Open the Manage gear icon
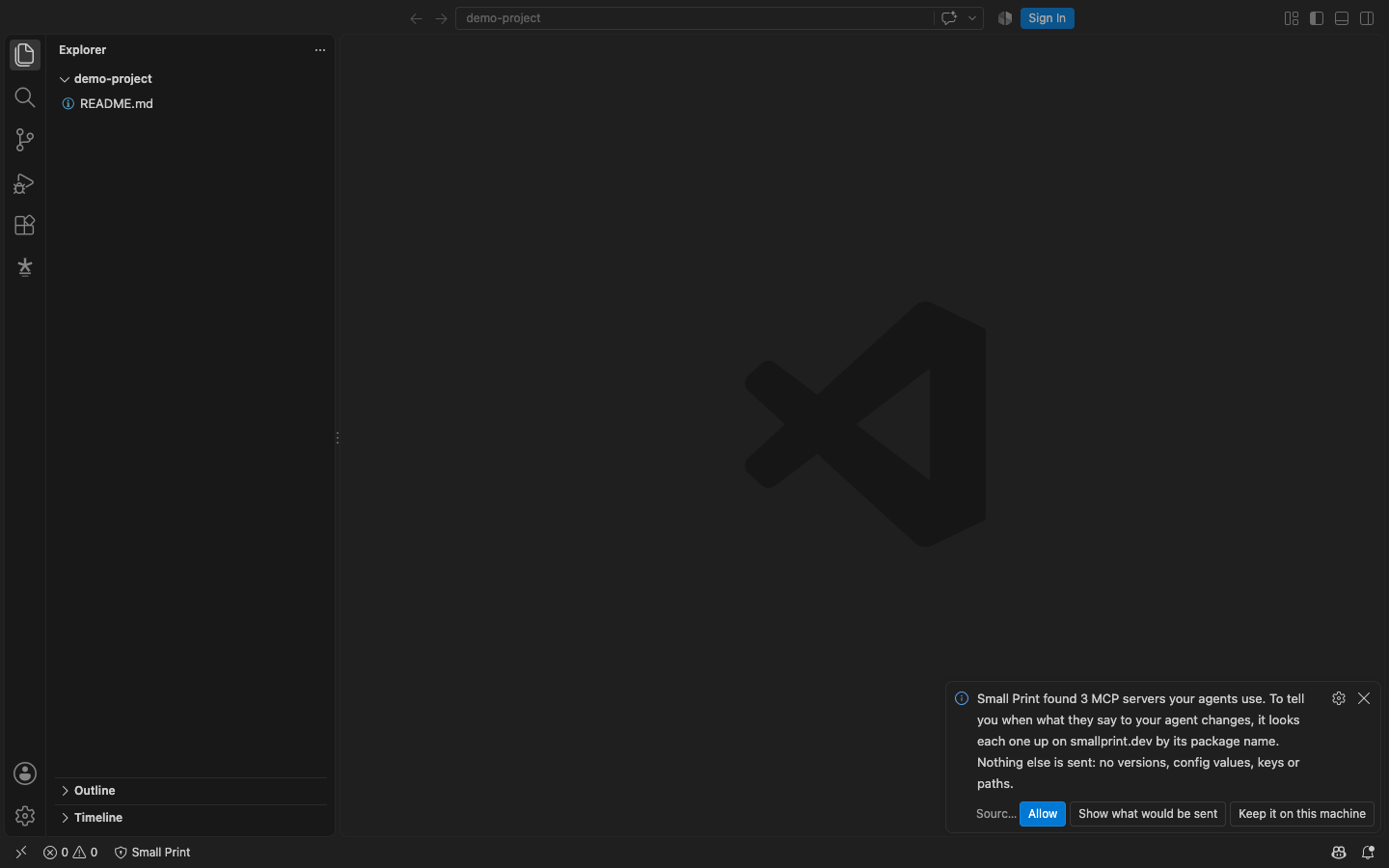The image size is (1389, 868). [25, 816]
